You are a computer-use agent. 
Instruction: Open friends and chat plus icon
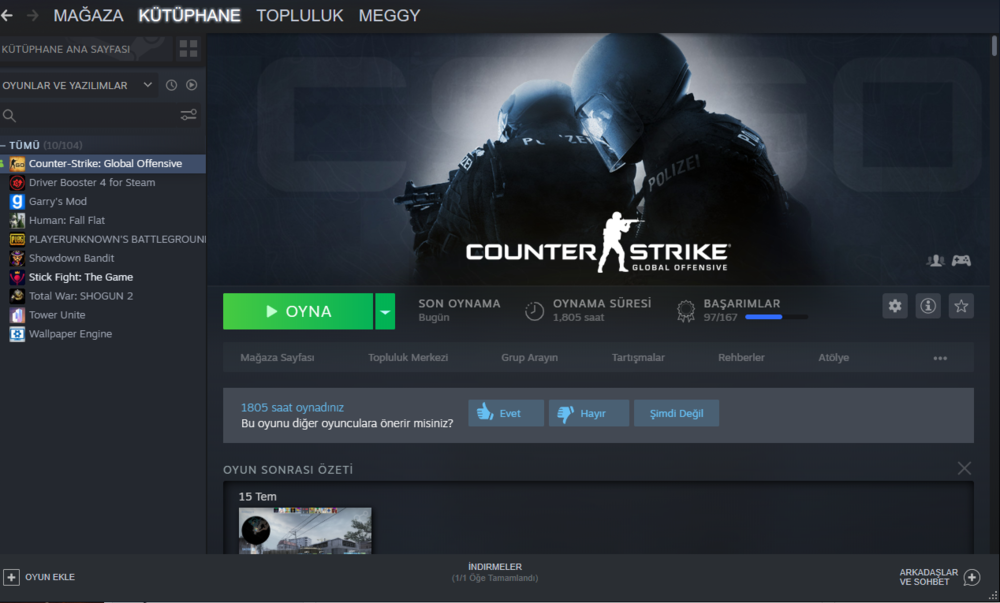[972, 578]
